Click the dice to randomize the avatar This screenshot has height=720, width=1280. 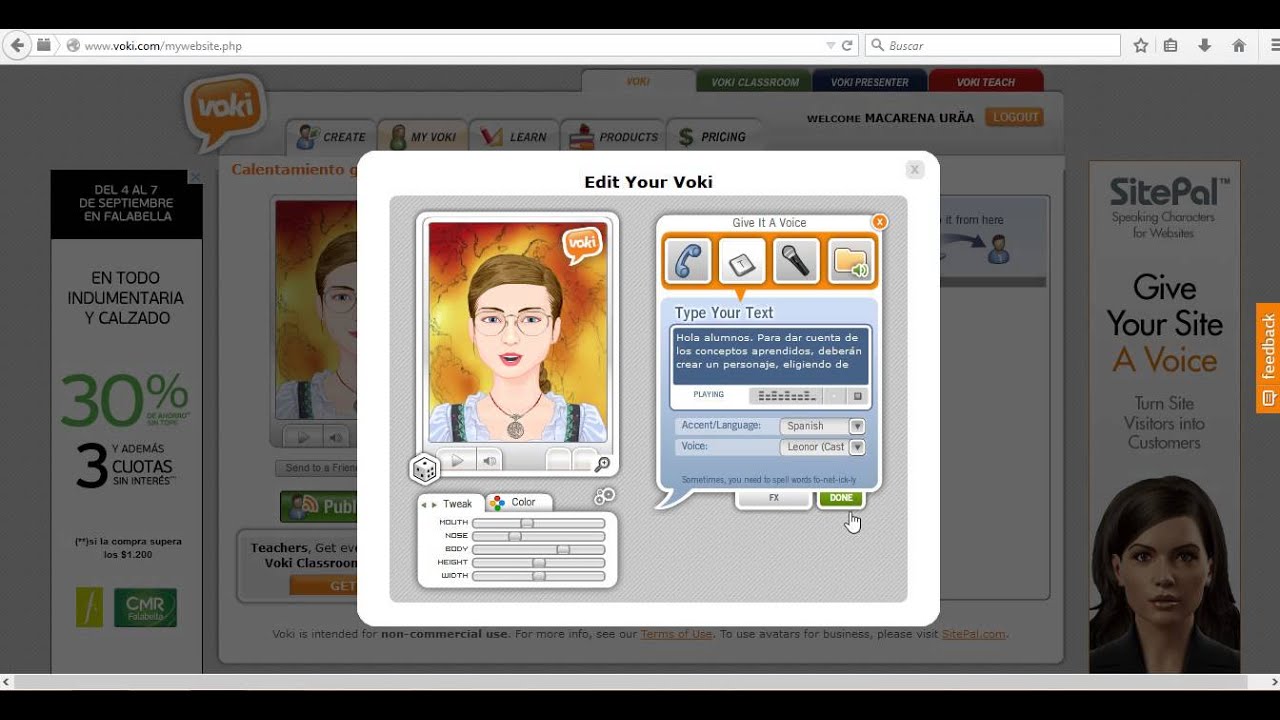tap(424, 468)
